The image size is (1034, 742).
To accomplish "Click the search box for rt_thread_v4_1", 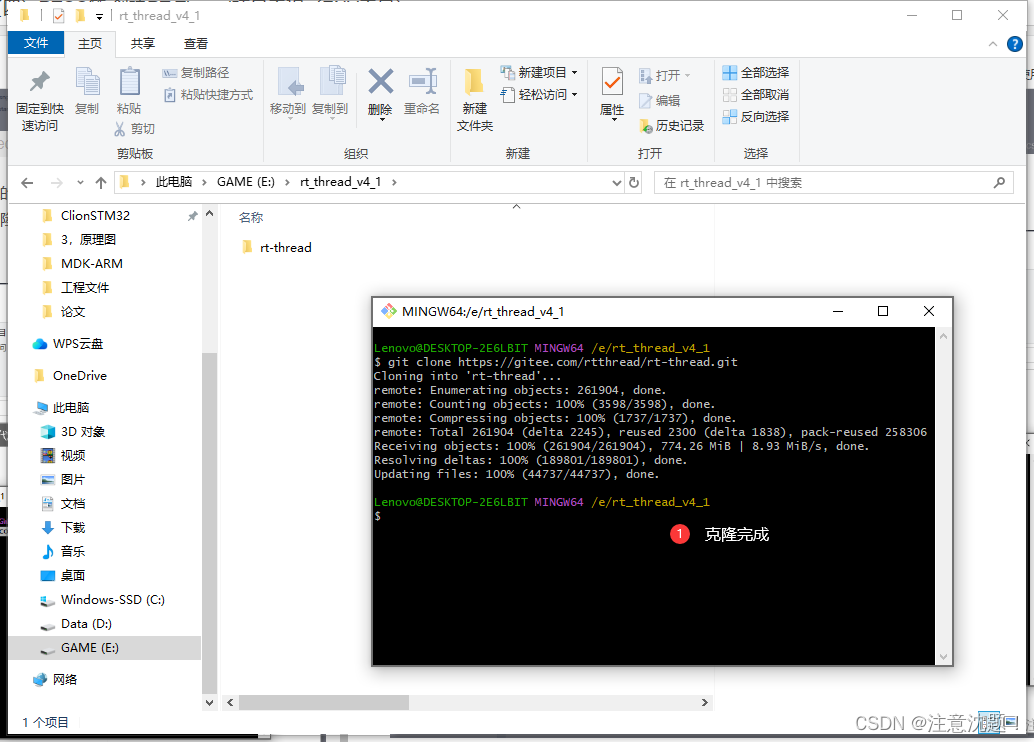I will 834,183.
